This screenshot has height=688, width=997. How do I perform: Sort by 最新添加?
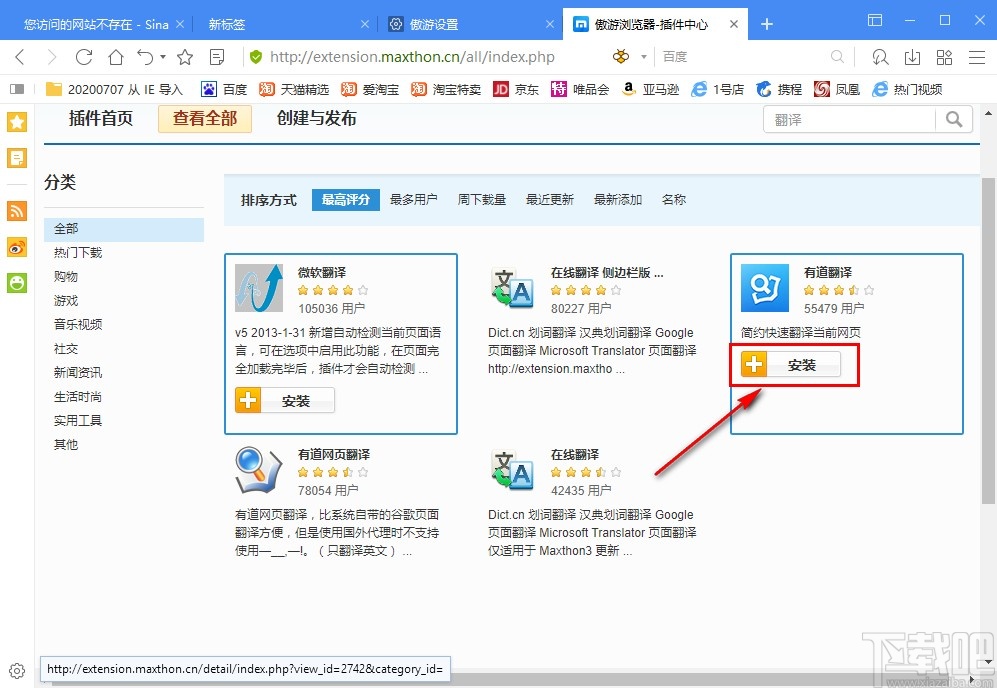point(617,200)
